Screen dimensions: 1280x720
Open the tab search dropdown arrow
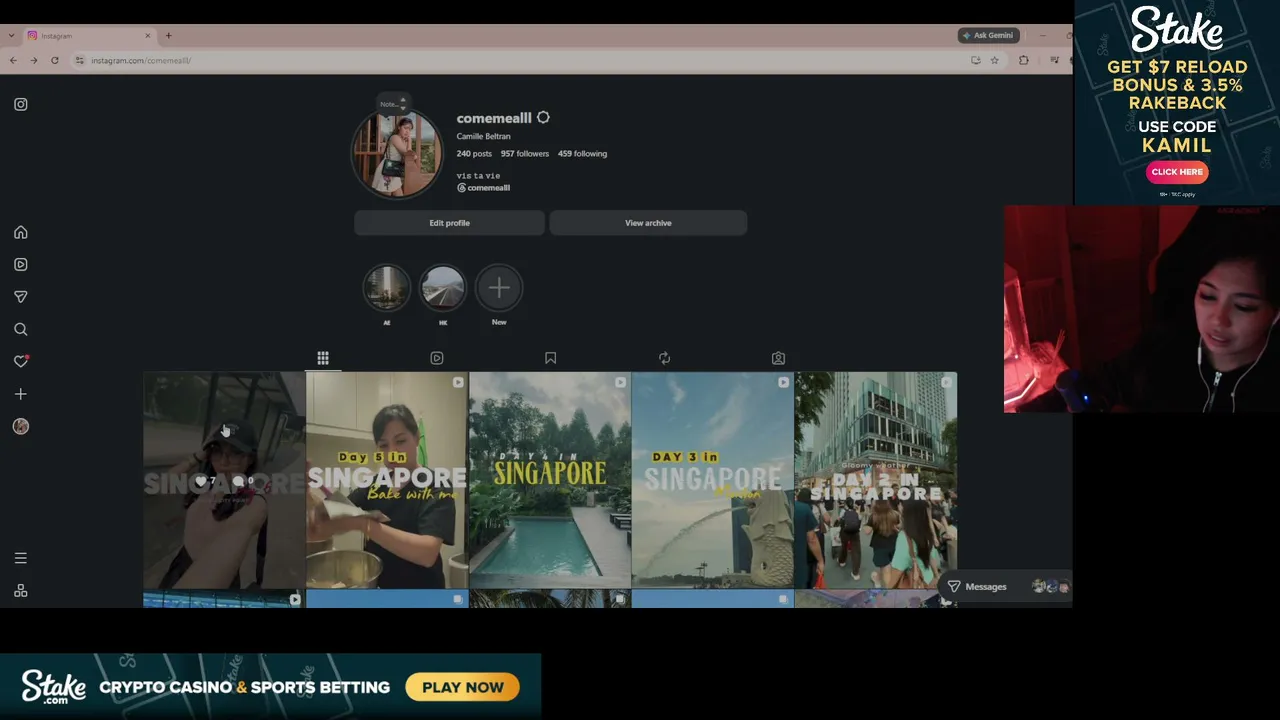tap(11, 36)
